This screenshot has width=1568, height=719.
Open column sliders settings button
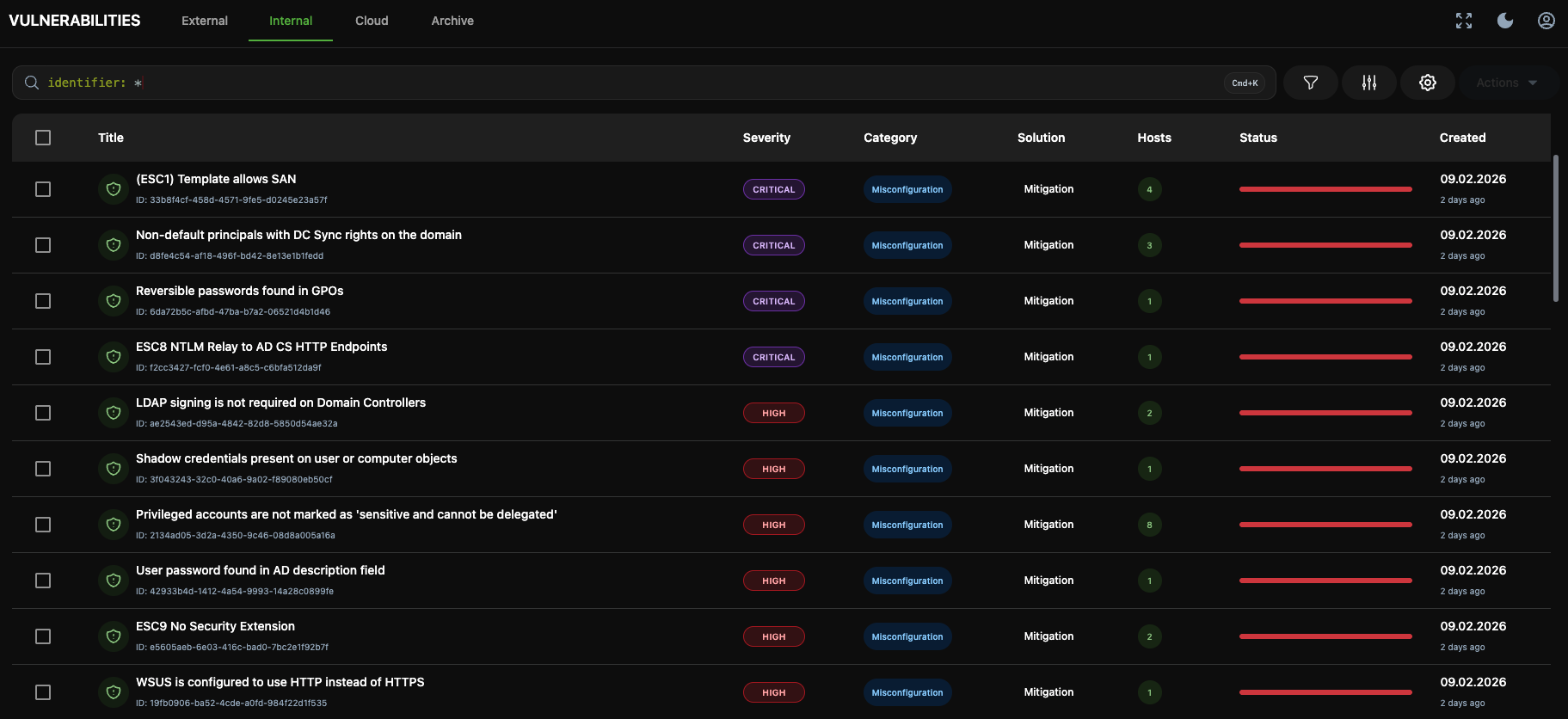[x=1369, y=83]
